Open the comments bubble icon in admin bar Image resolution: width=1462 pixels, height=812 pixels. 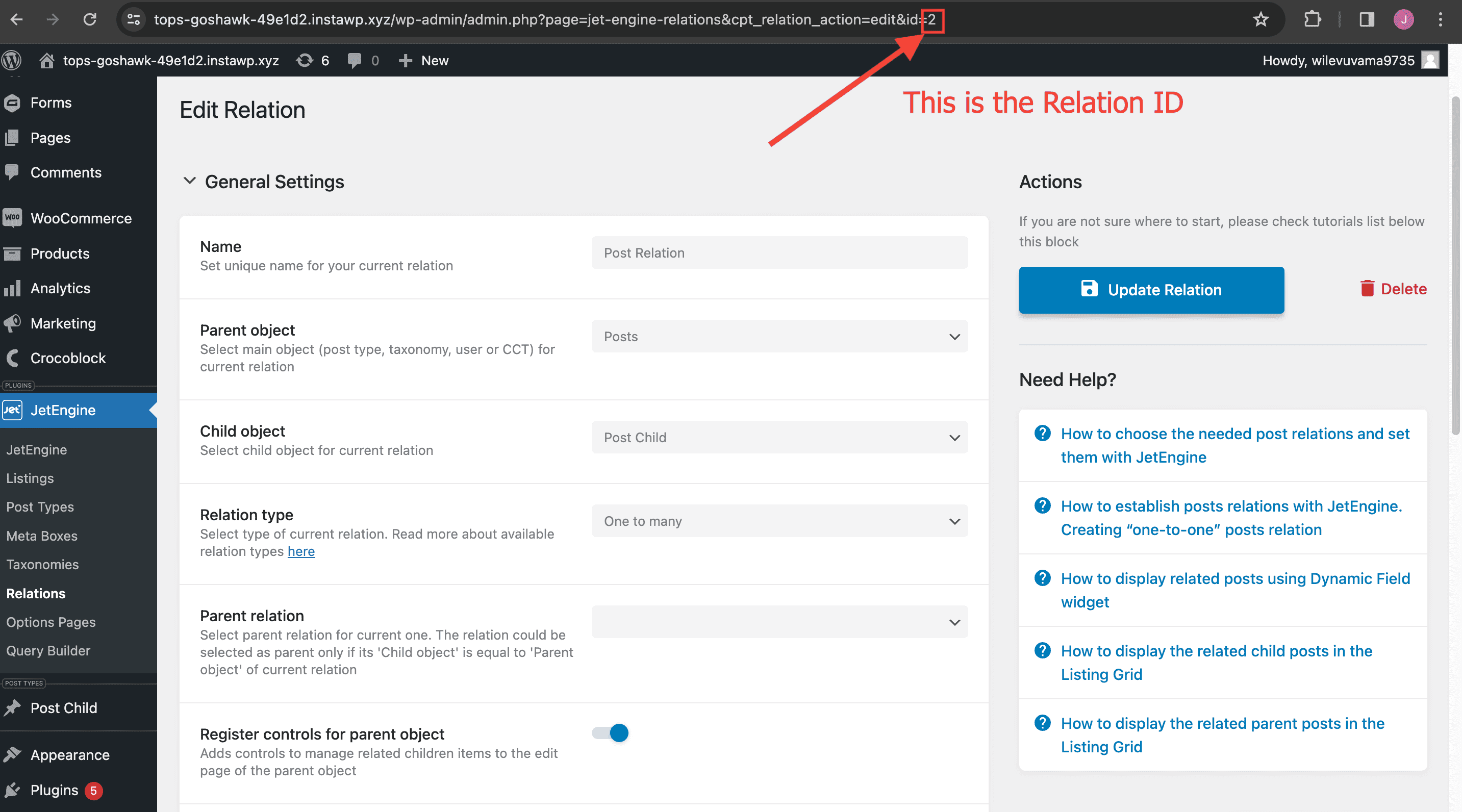[x=354, y=60]
